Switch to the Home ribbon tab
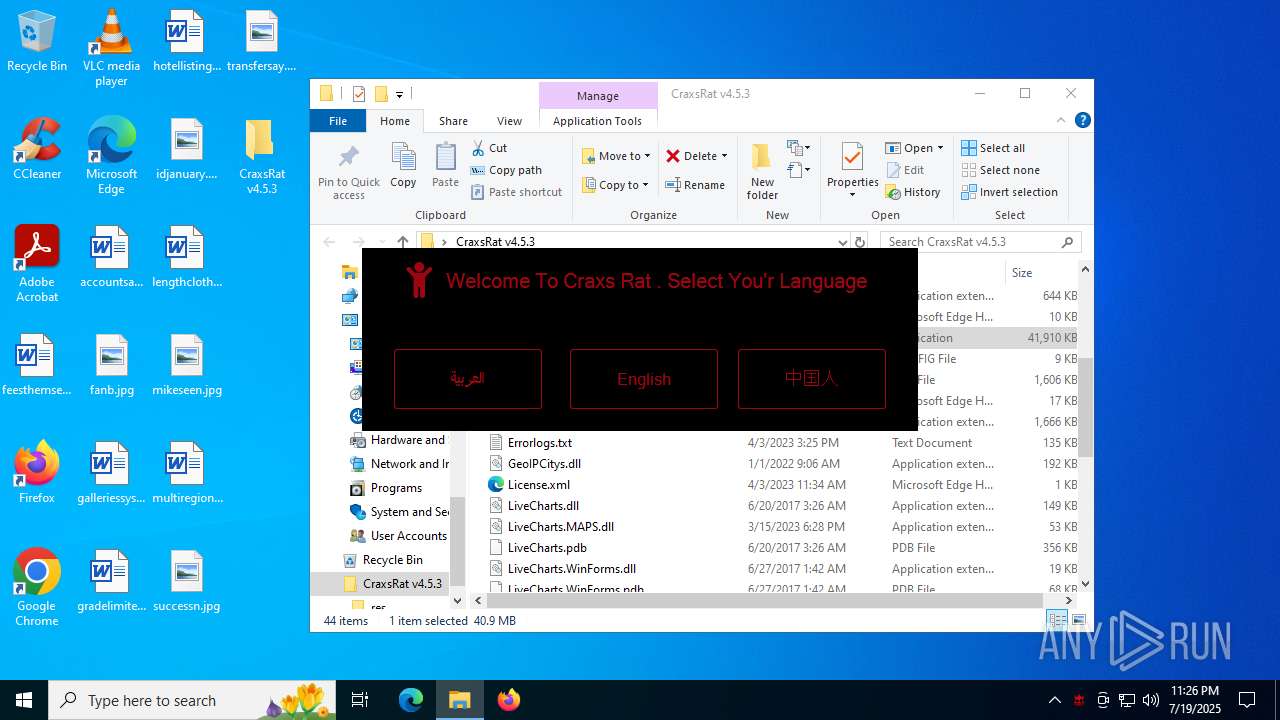The image size is (1280, 720). [395, 121]
